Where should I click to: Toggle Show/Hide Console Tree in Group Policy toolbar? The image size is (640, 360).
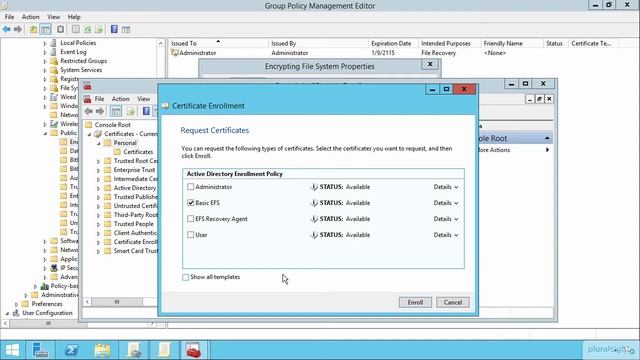(46, 29)
